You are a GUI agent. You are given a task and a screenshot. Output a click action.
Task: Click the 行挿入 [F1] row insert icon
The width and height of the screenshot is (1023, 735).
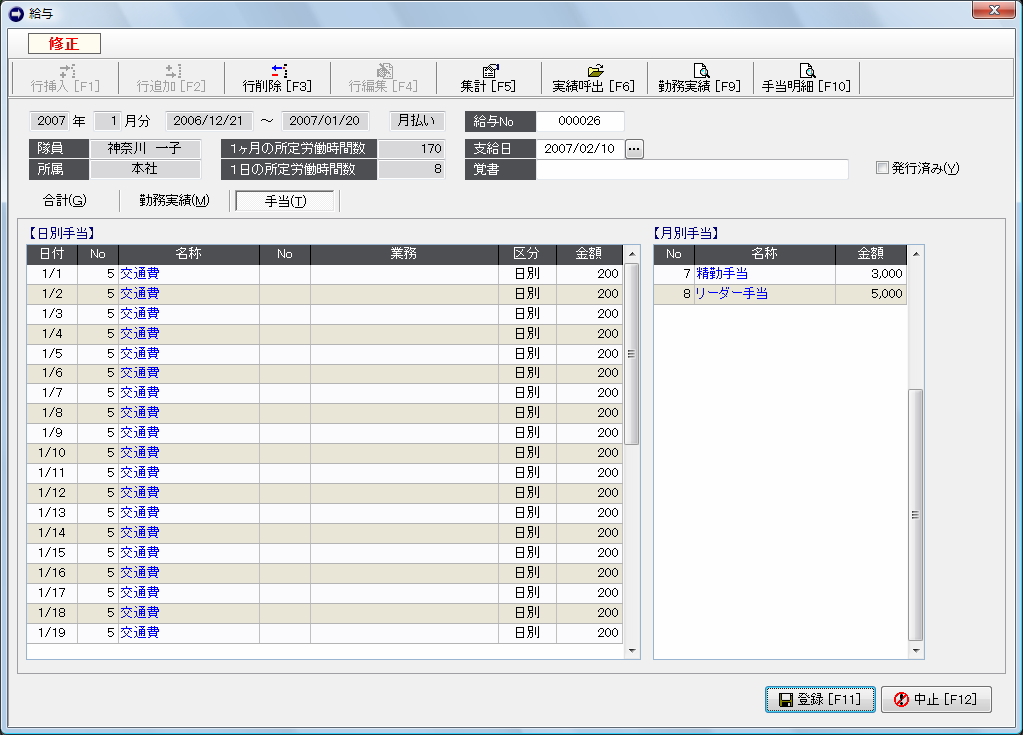68,70
